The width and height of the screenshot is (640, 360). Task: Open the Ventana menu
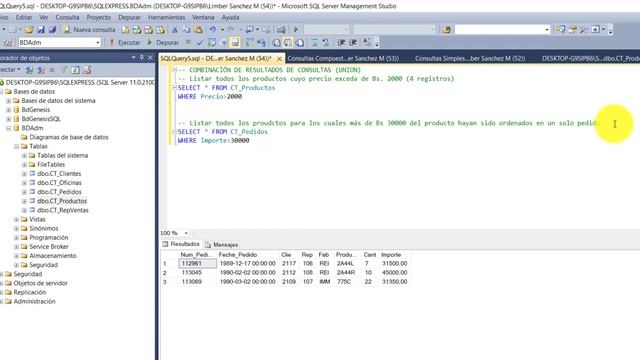tap(203, 18)
